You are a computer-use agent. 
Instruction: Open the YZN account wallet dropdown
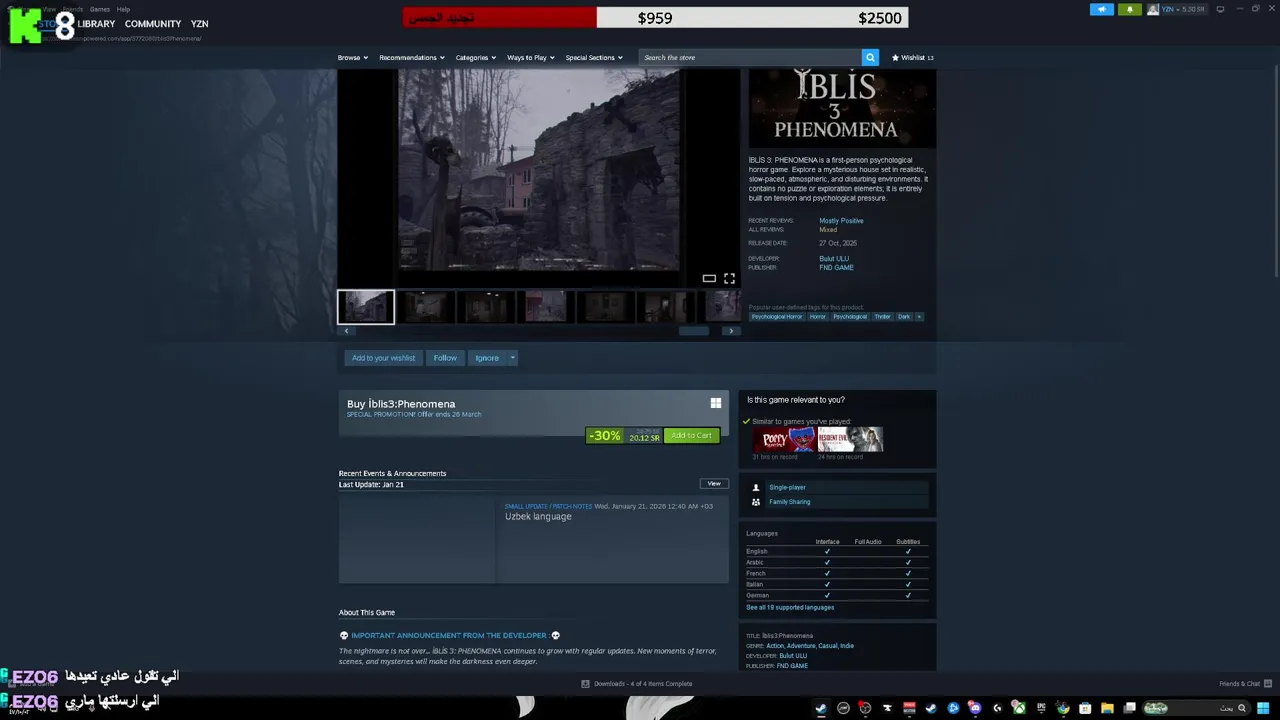coord(1183,9)
